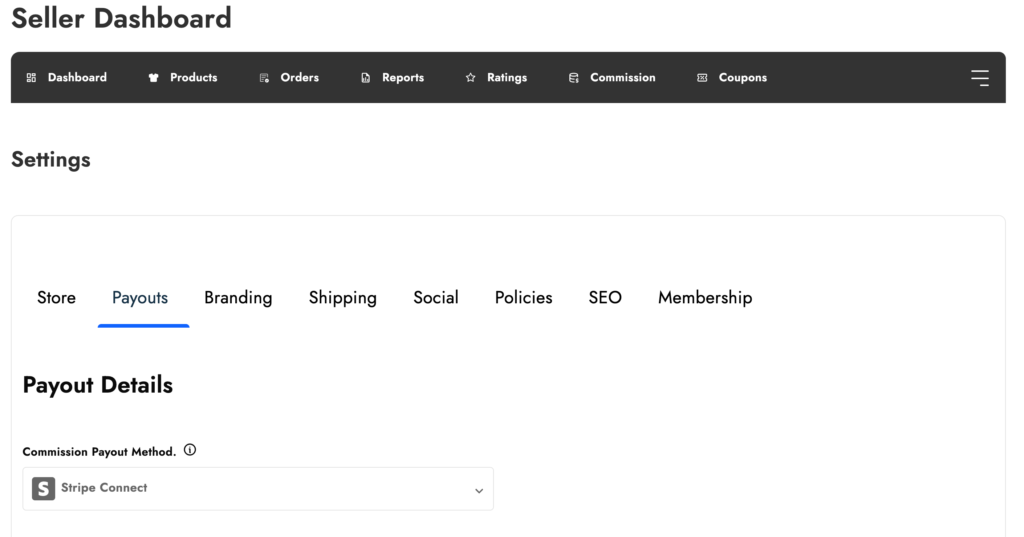1024x537 pixels.
Task: Click the Ratings star icon
Action: point(470,78)
